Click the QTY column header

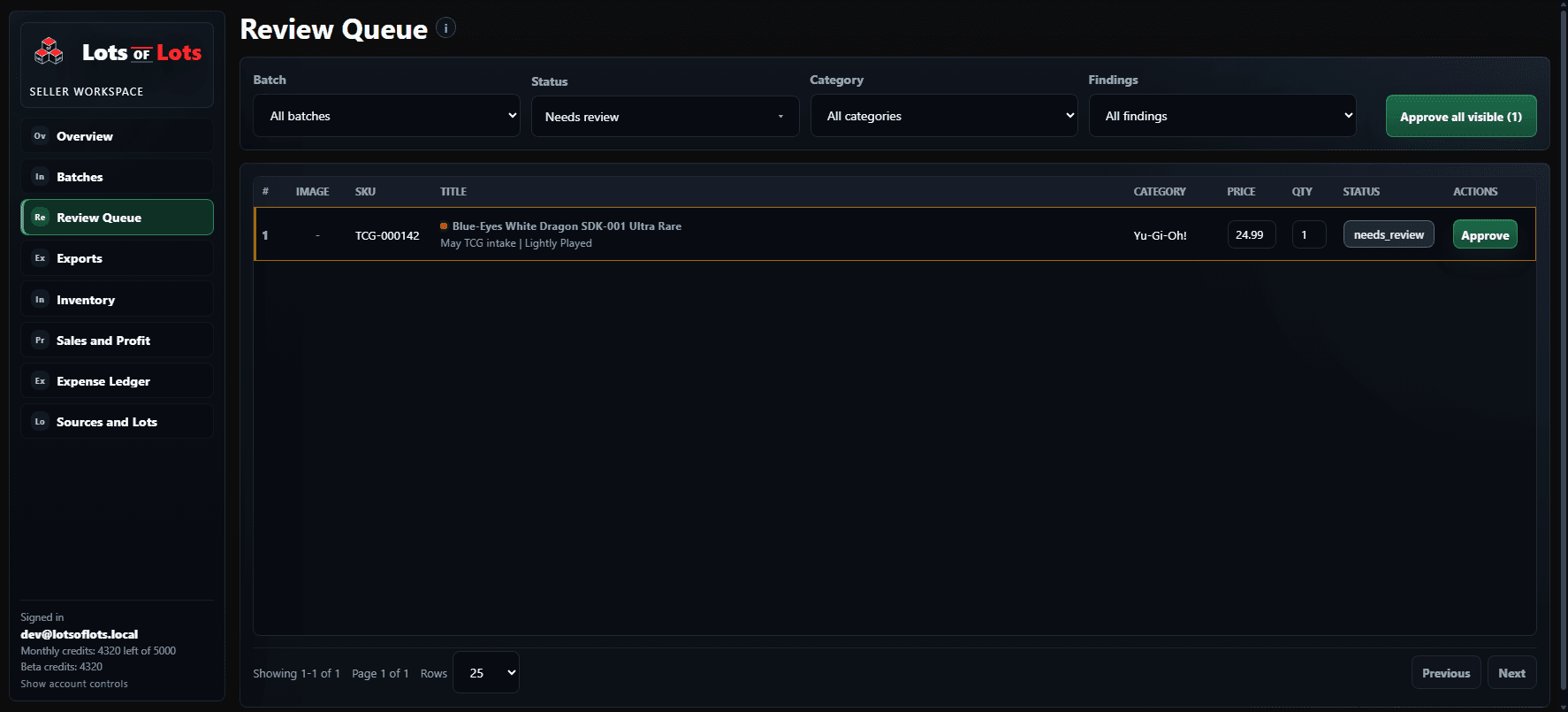(x=1302, y=191)
